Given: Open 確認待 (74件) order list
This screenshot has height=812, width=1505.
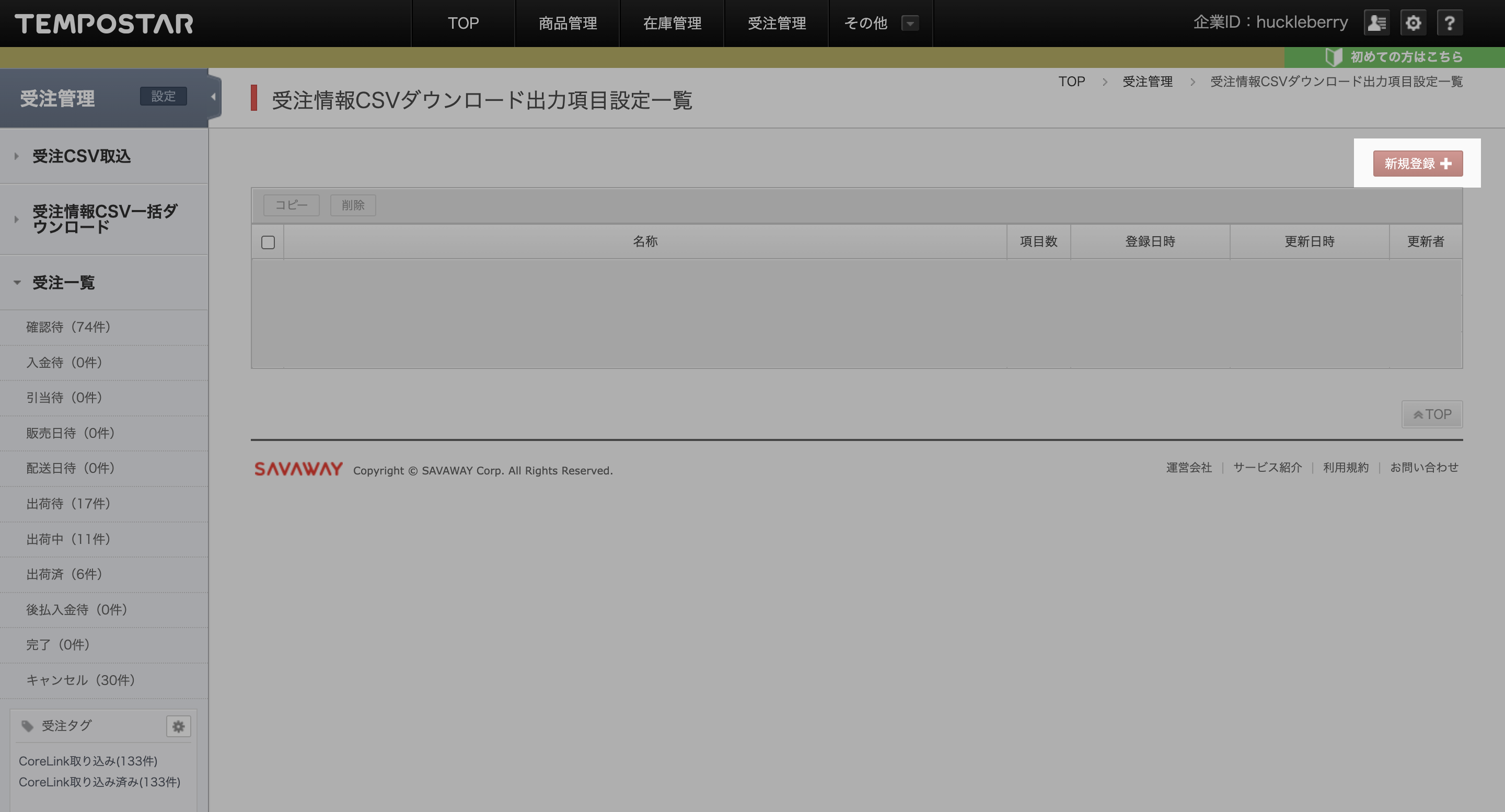Looking at the screenshot, I should pyautogui.click(x=68, y=327).
